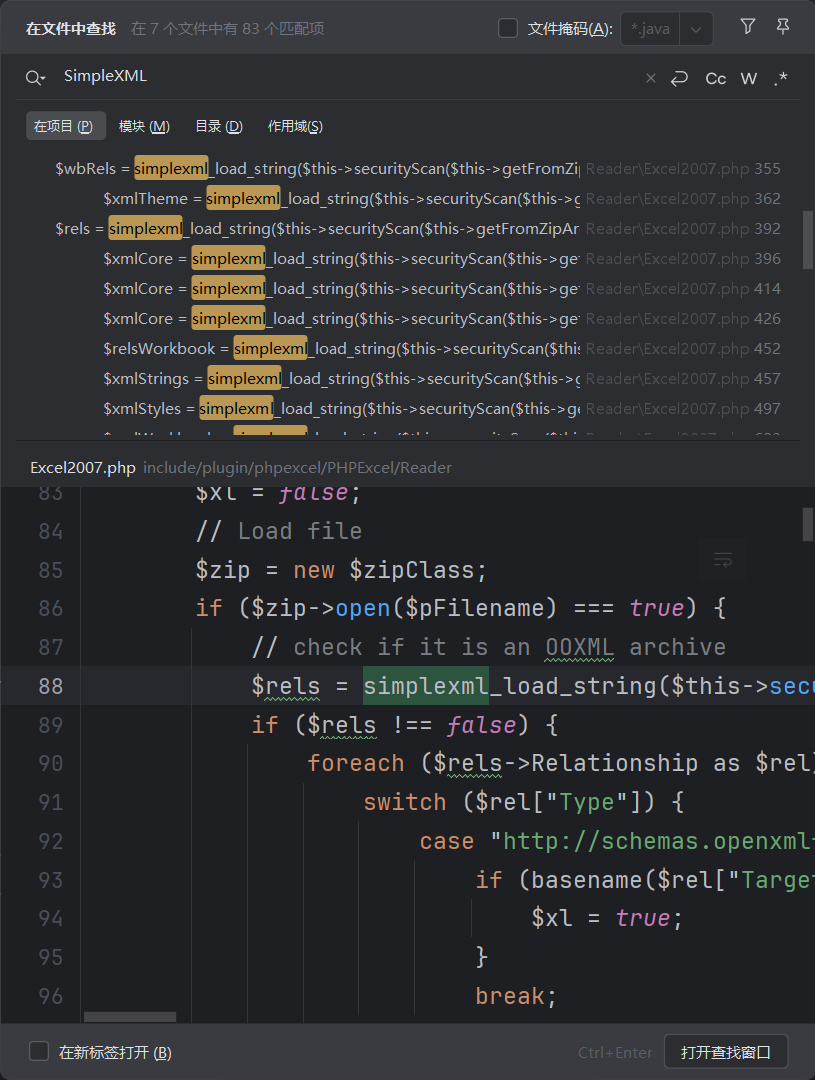The width and height of the screenshot is (815, 1080).
Task: Click OOXML comment on line 87
Action: pyautogui.click(x=579, y=647)
